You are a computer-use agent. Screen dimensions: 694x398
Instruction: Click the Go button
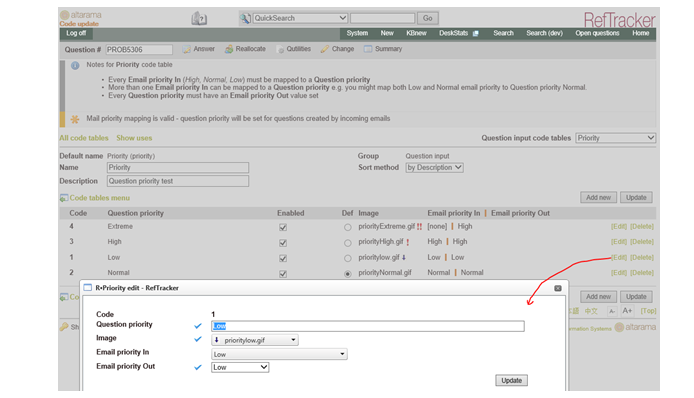point(428,18)
